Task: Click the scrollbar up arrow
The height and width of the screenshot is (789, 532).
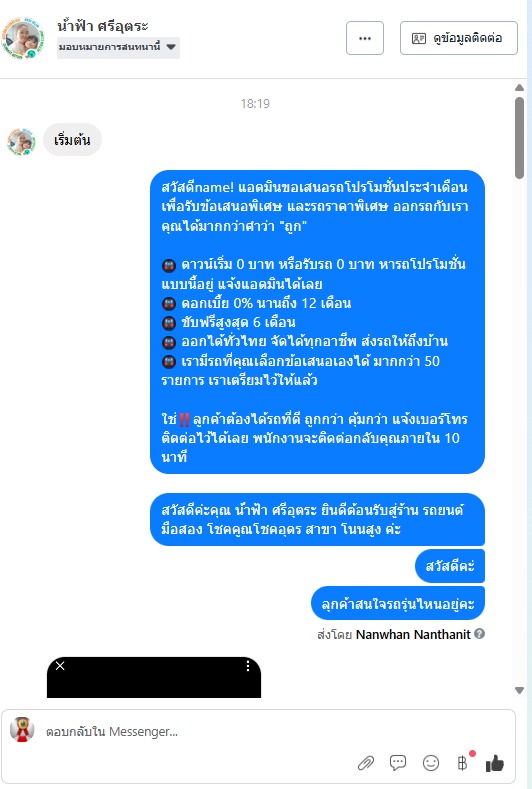Action: coord(519,88)
